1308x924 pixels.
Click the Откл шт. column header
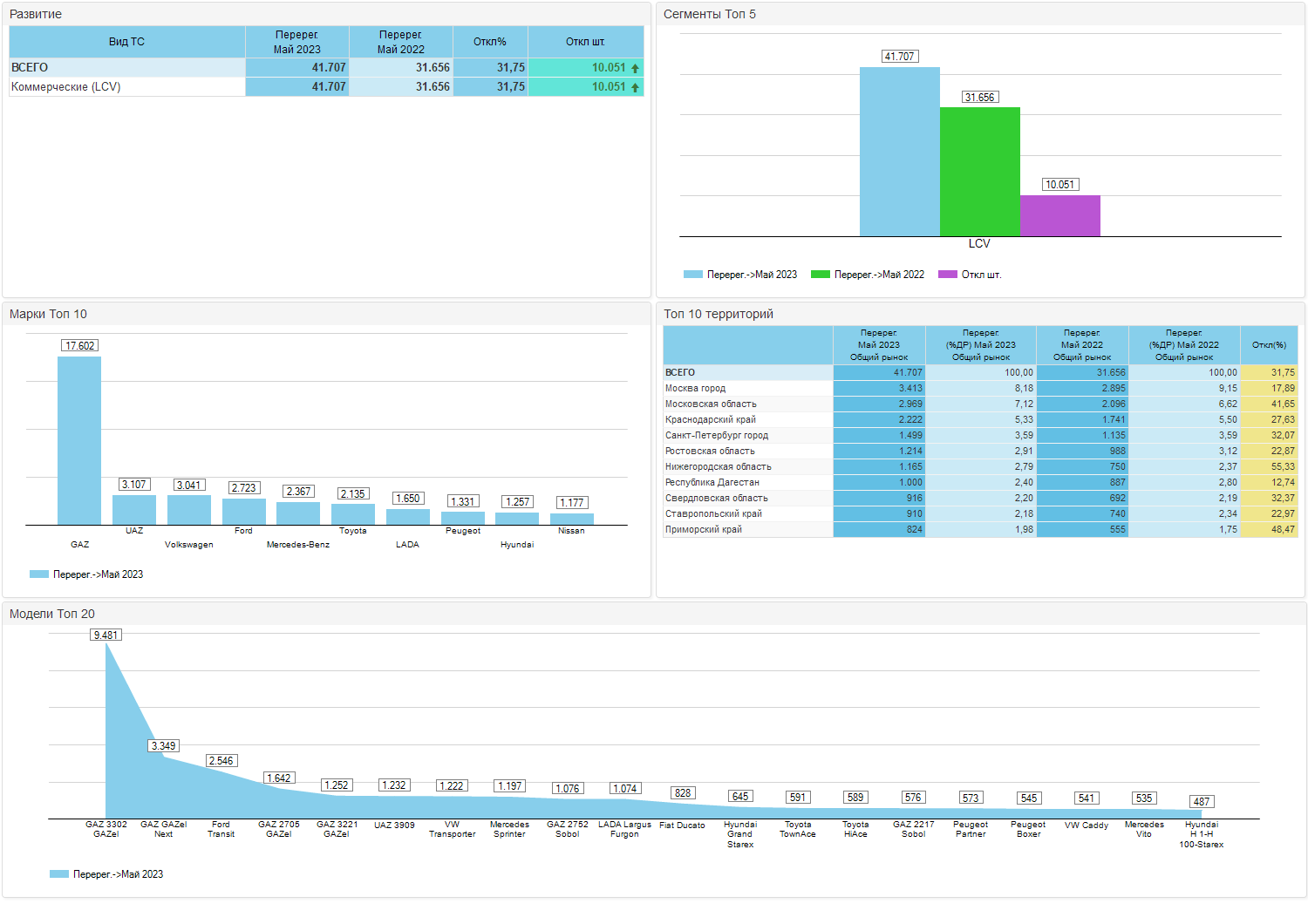click(586, 42)
